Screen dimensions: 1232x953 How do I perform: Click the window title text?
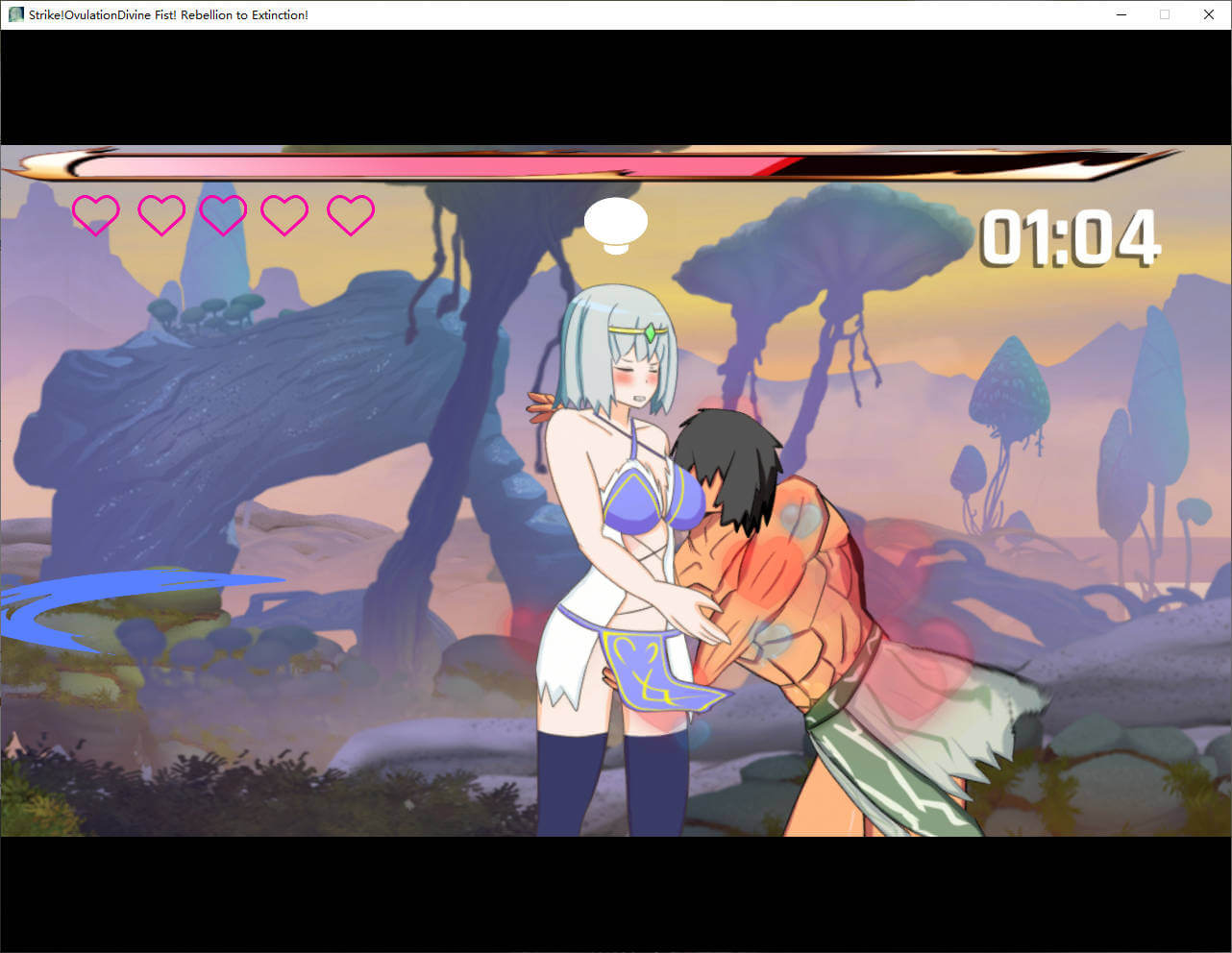(168, 14)
